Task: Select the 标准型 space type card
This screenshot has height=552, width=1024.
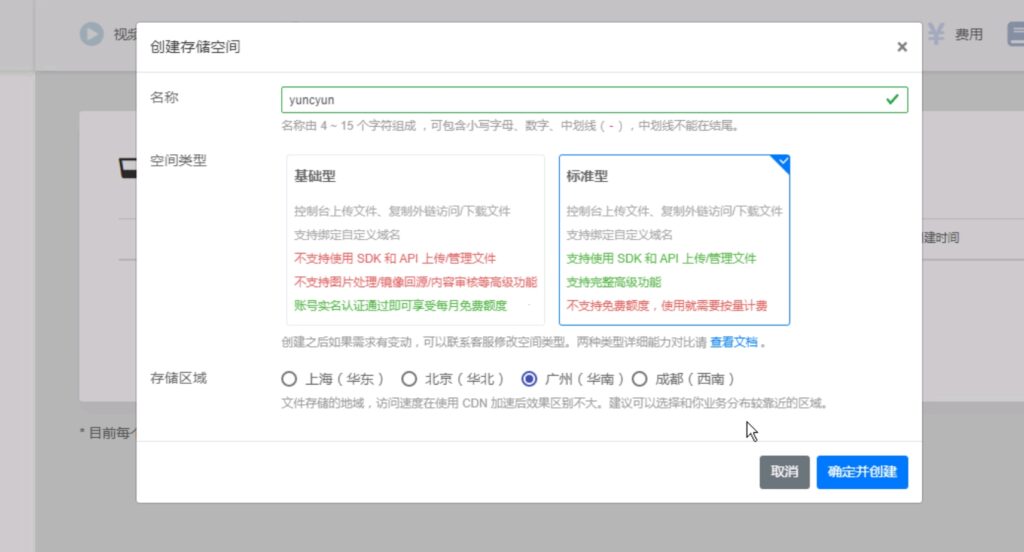Action: pyautogui.click(x=674, y=240)
